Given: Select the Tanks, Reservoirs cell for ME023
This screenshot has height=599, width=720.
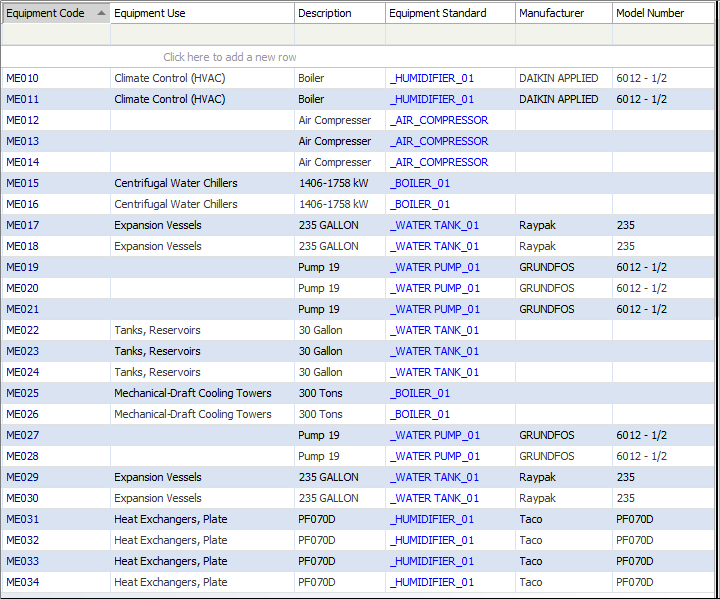Looking at the screenshot, I should 157,351.
